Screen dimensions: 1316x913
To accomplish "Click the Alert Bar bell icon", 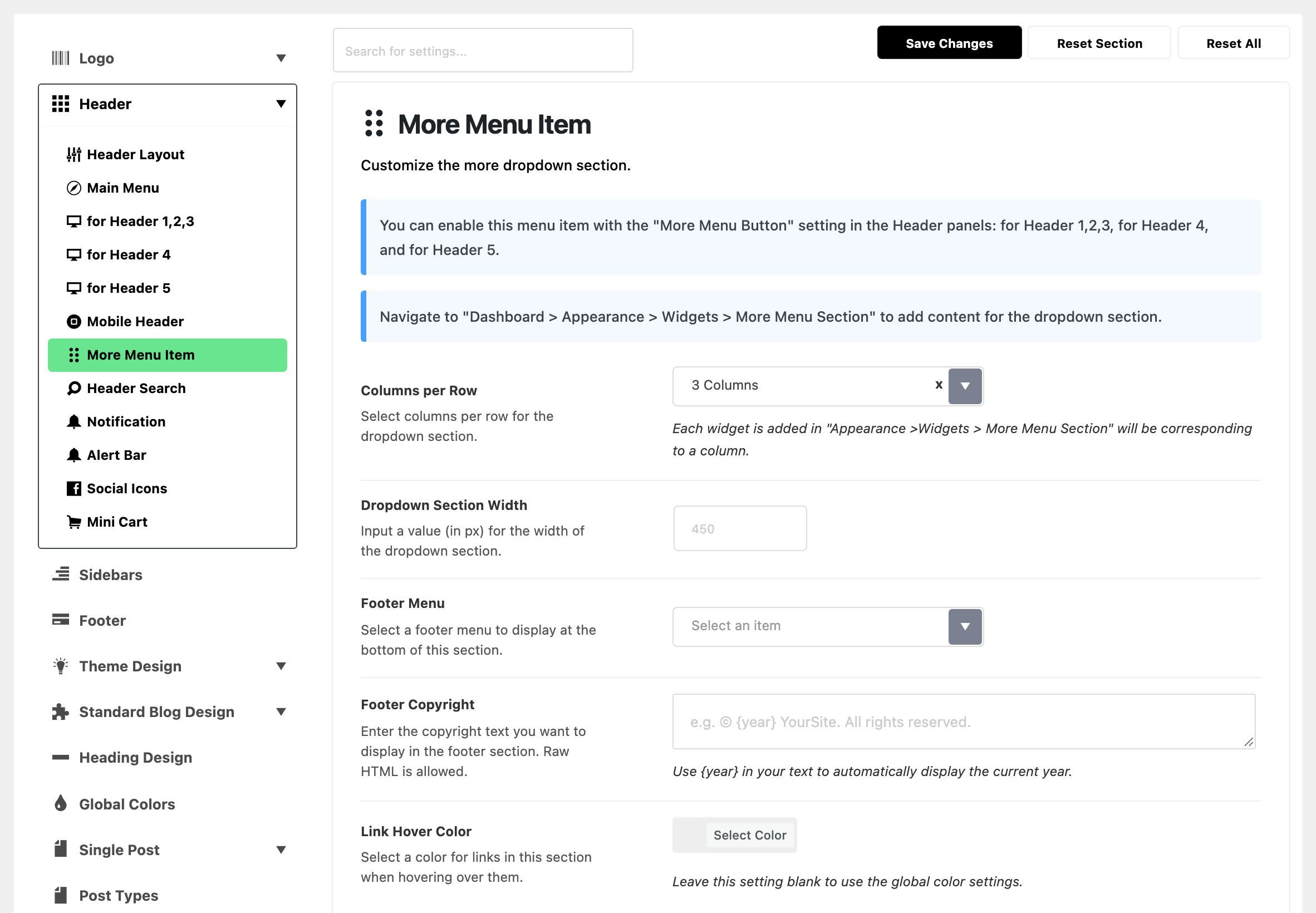I will click(74, 455).
